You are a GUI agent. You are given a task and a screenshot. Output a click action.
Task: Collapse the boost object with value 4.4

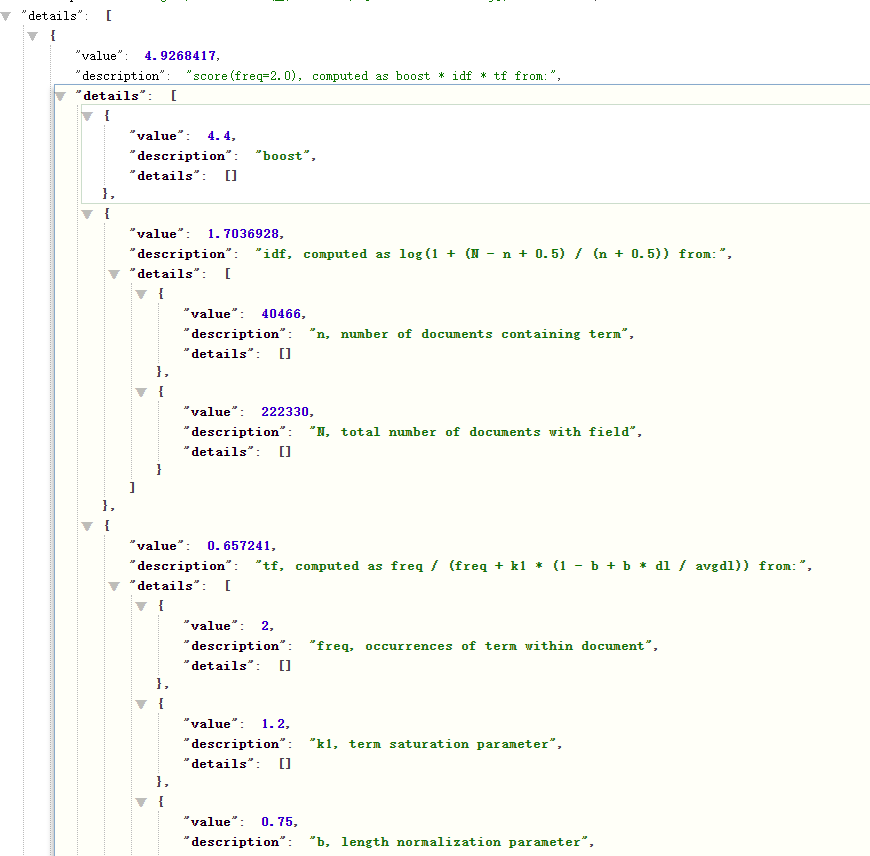(87, 116)
